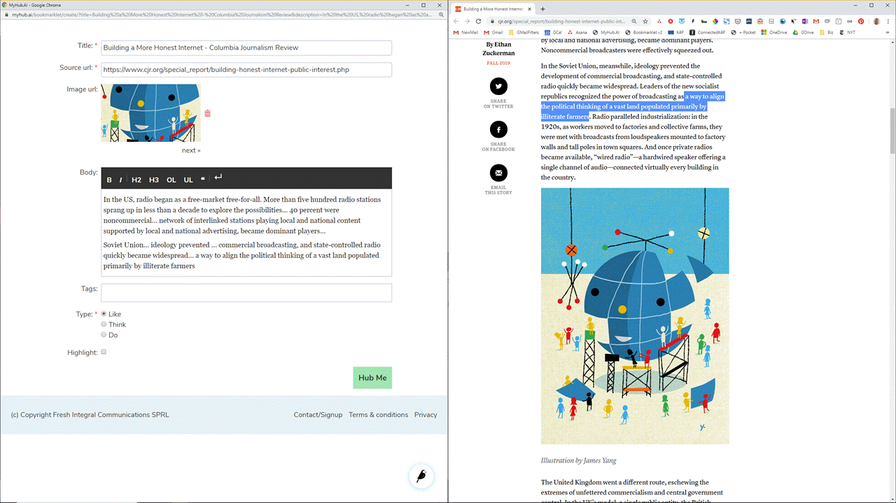Bookmark page with the star icon
896x503 pixels.
click(x=645, y=21)
